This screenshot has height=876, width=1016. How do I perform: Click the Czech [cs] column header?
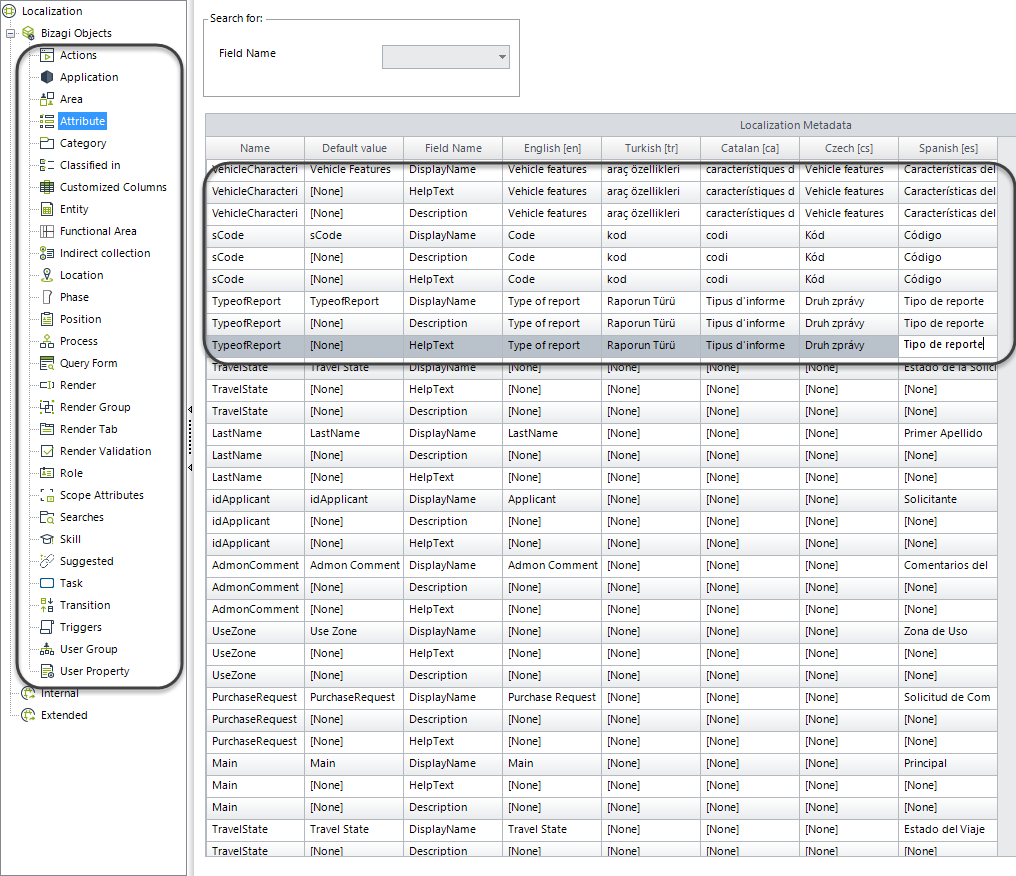pos(849,148)
